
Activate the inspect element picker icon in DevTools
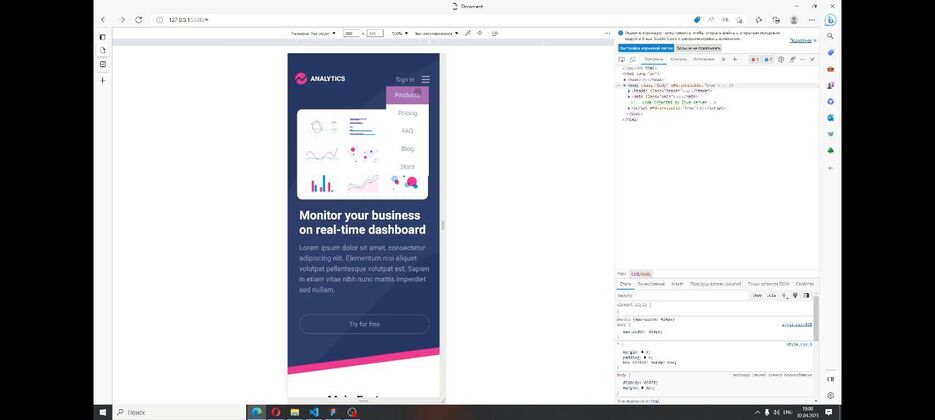[621, 60]
